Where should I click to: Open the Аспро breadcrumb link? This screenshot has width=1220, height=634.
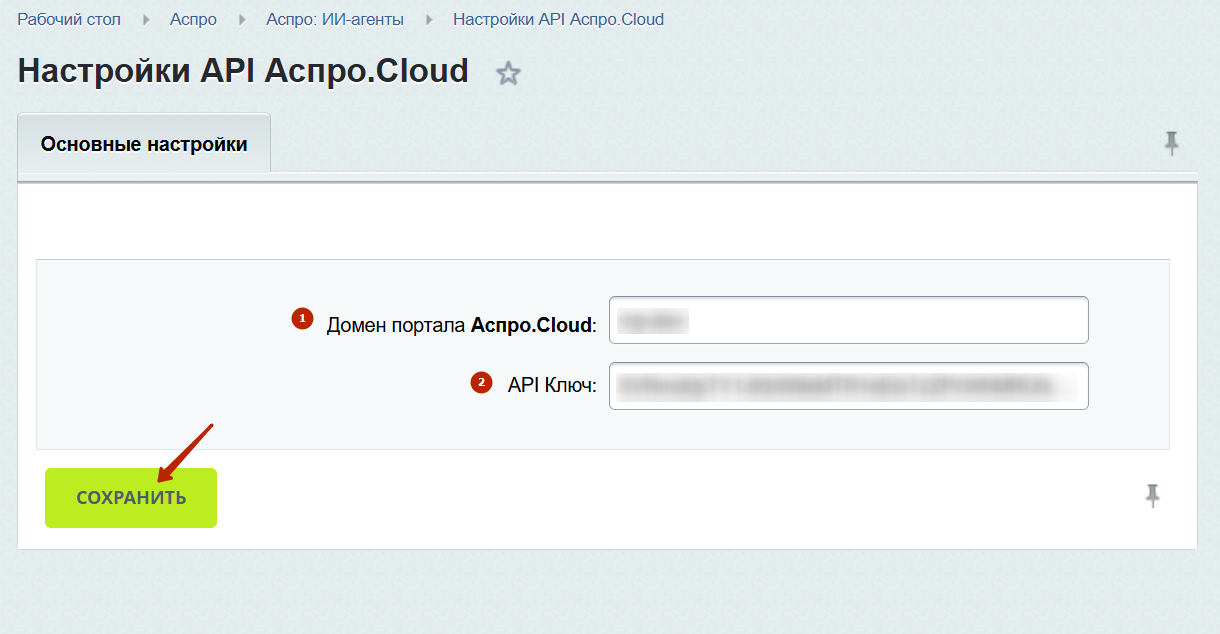pos(193,19)
